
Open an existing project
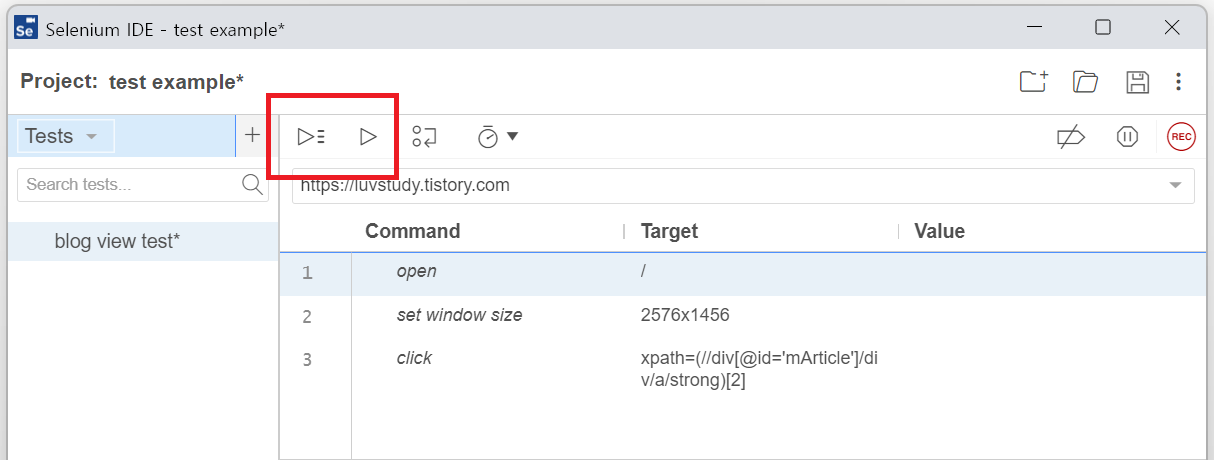pyautogui.click(x=1086, y=82)
